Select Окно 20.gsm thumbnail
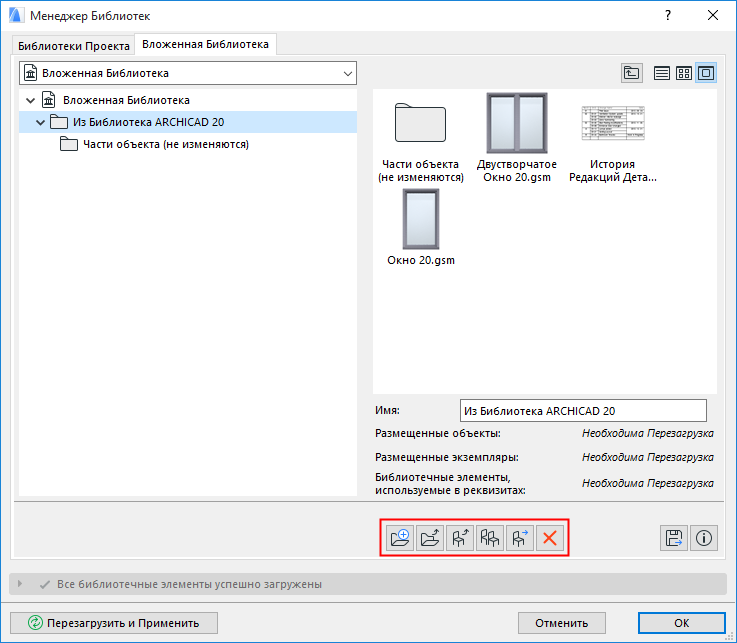The width and height of the screenshot is (737, 643). pos(421,227)
